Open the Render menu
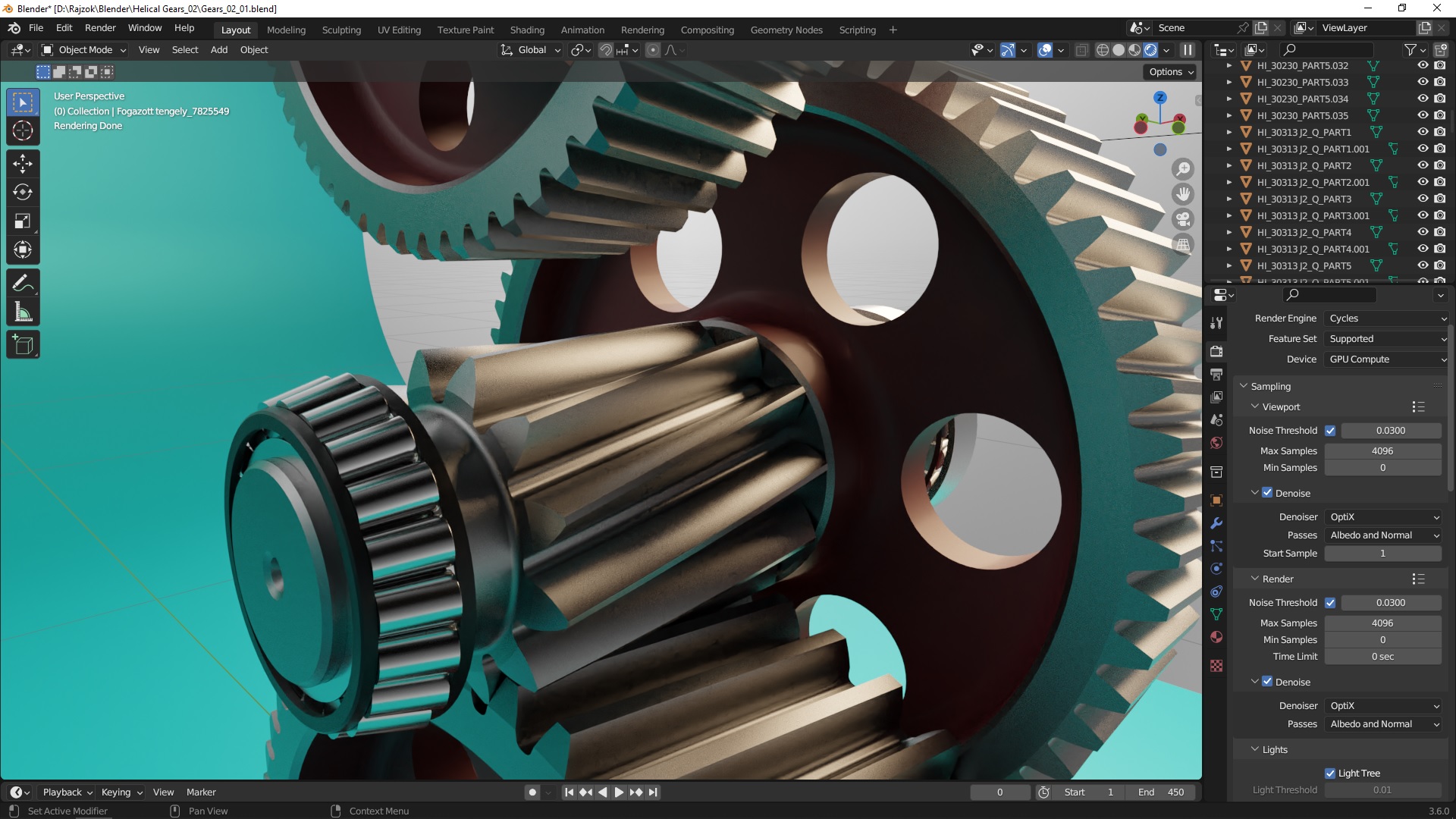 100,28
